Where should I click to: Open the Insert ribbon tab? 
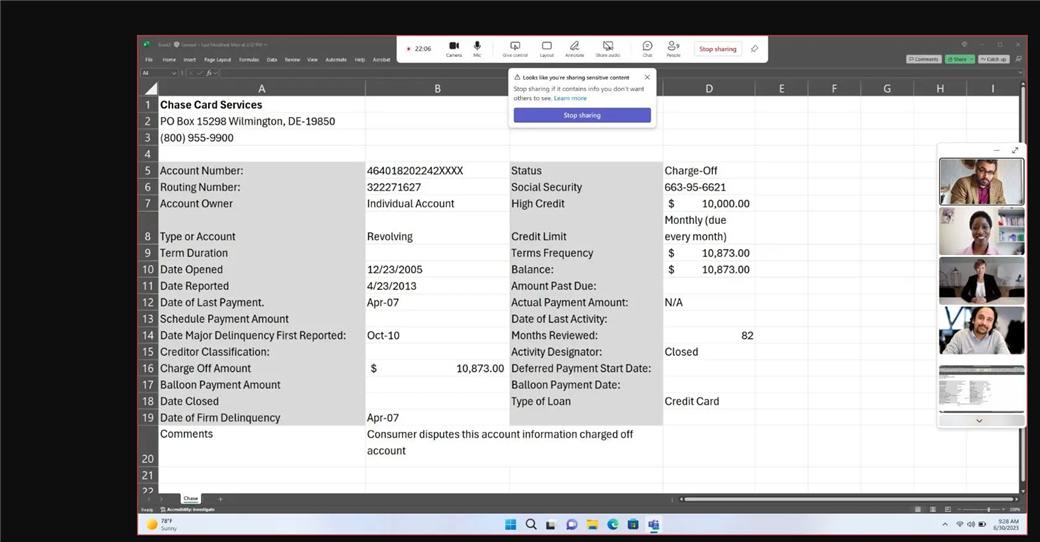[x=190, y=60]
